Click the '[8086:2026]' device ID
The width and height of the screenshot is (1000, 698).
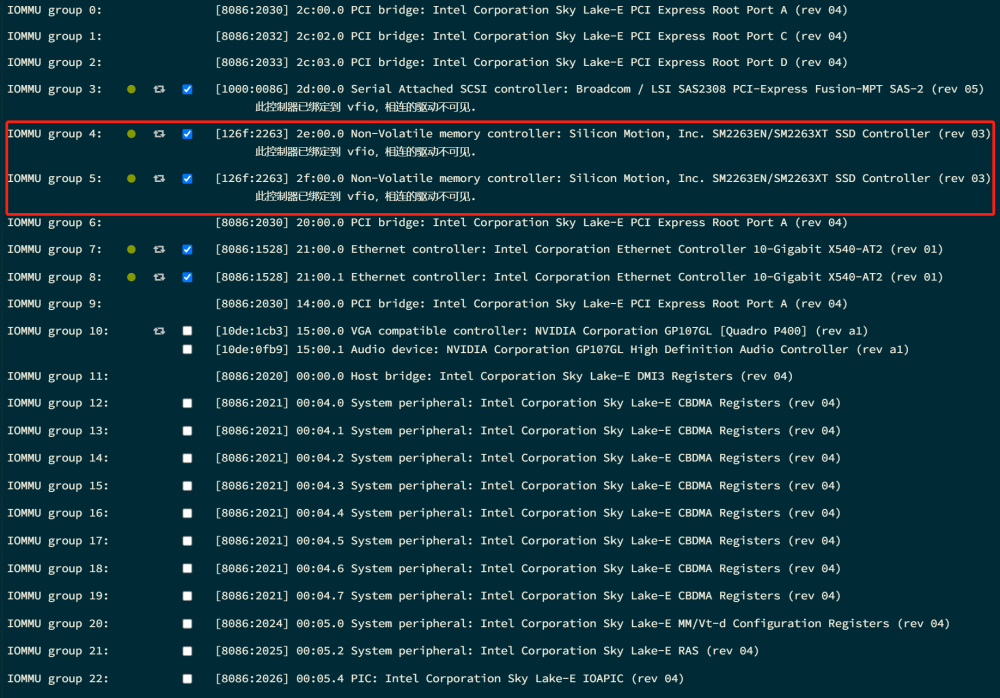coord(252,679)
